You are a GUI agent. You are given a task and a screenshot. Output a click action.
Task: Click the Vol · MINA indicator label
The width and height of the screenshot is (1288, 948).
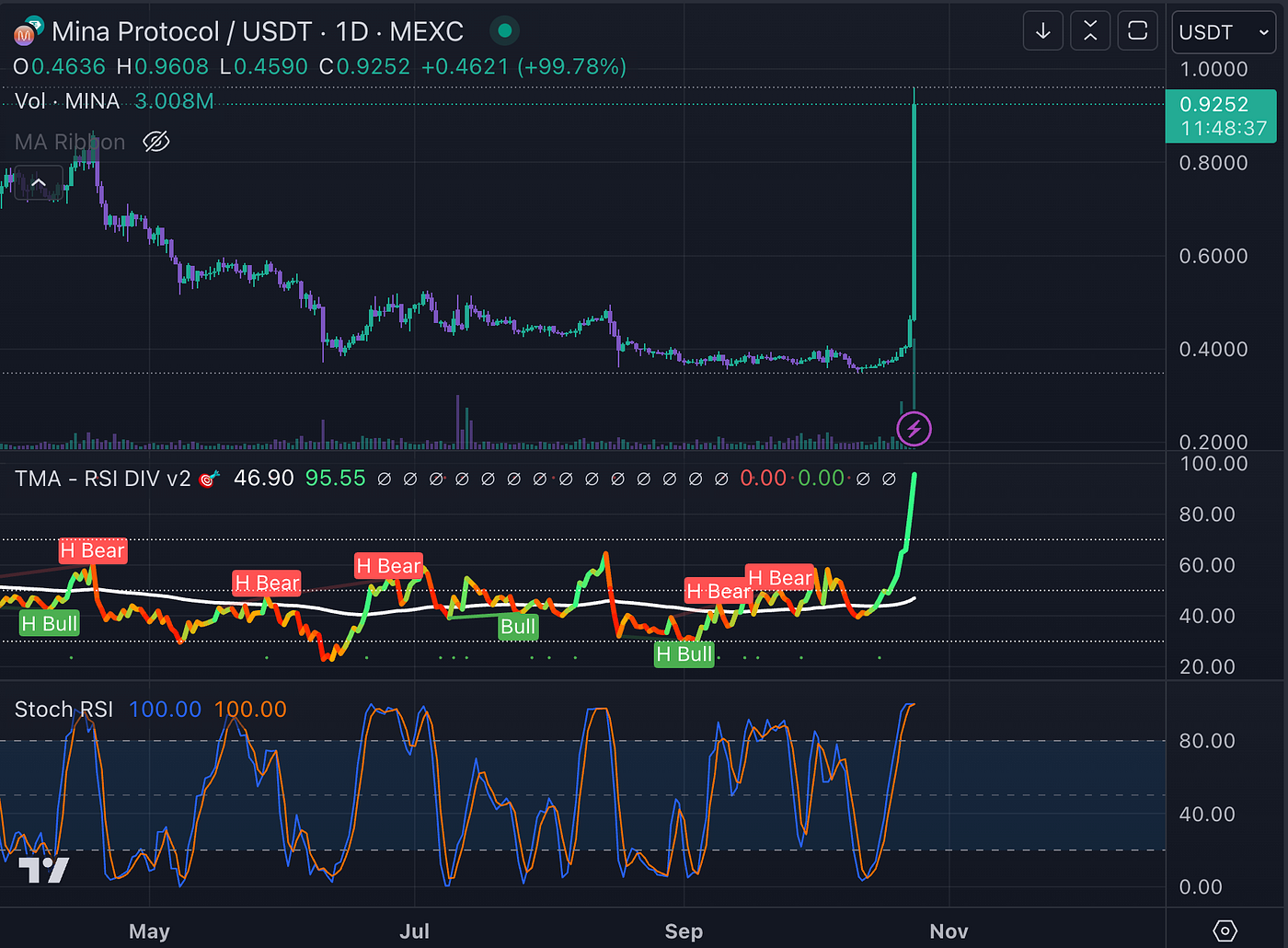click(x=67, y=101)
